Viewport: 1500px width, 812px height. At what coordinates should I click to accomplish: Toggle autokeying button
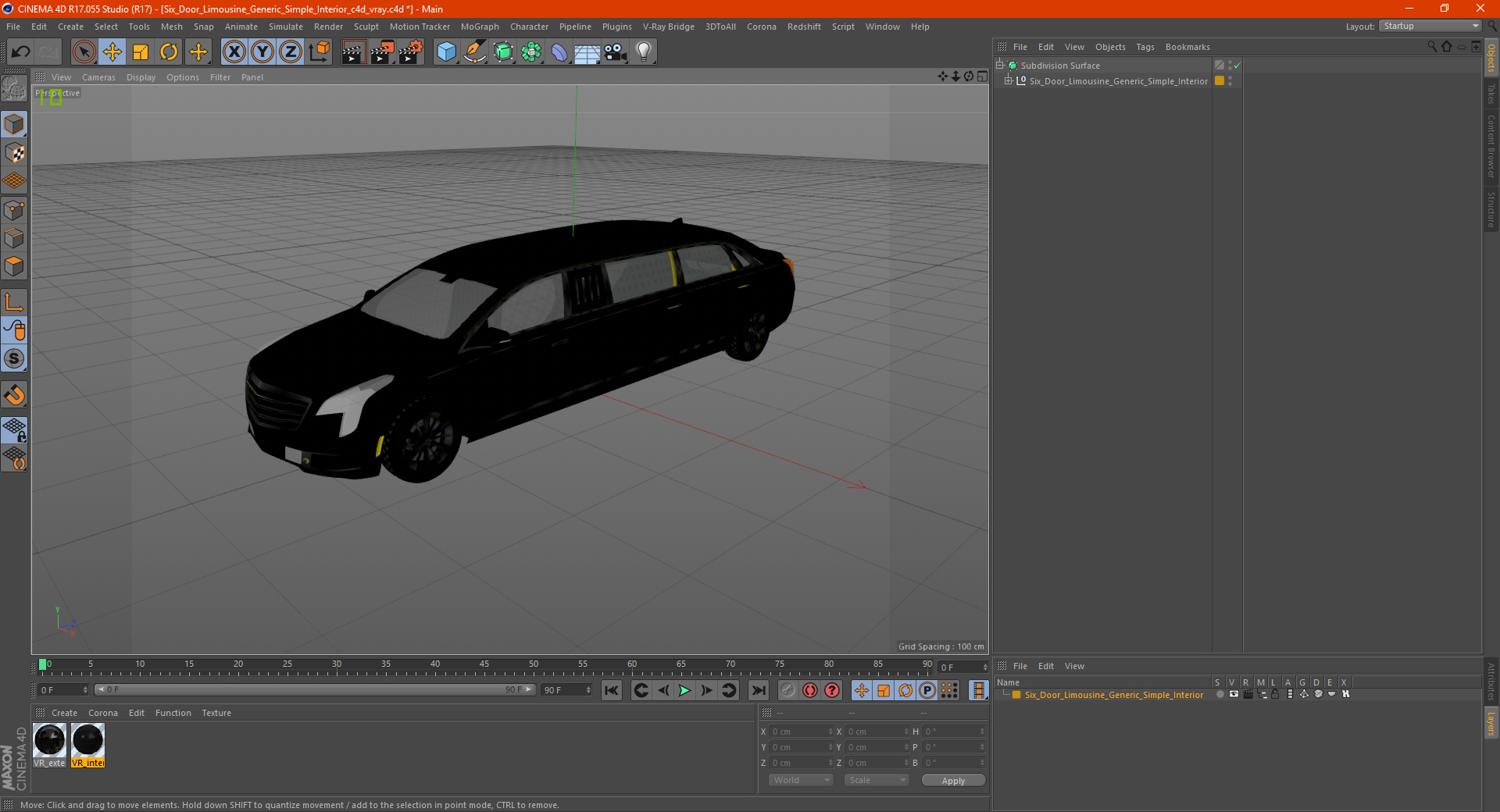pyautogui.click(x=810, y=690)
